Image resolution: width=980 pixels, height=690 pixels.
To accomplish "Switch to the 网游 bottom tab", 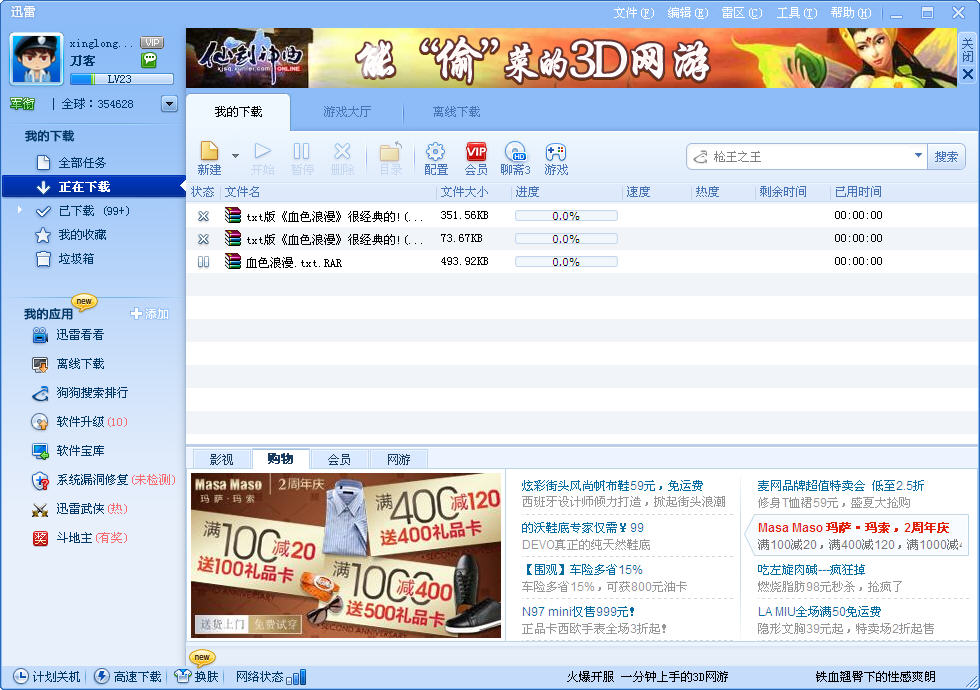I will click(x=398, y=459).
